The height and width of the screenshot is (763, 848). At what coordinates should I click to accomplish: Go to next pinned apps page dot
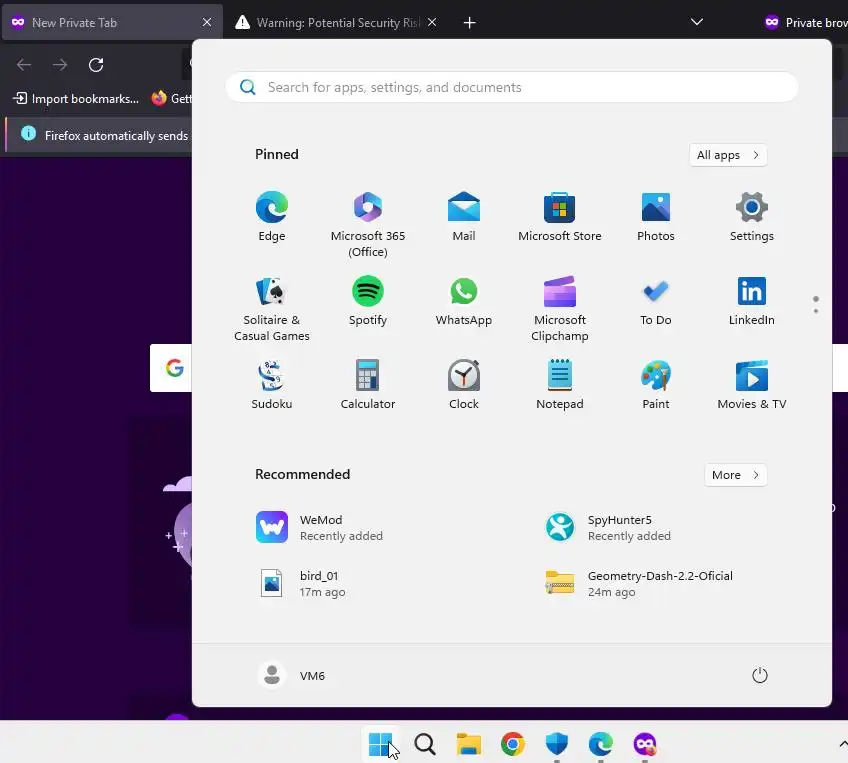816,311
